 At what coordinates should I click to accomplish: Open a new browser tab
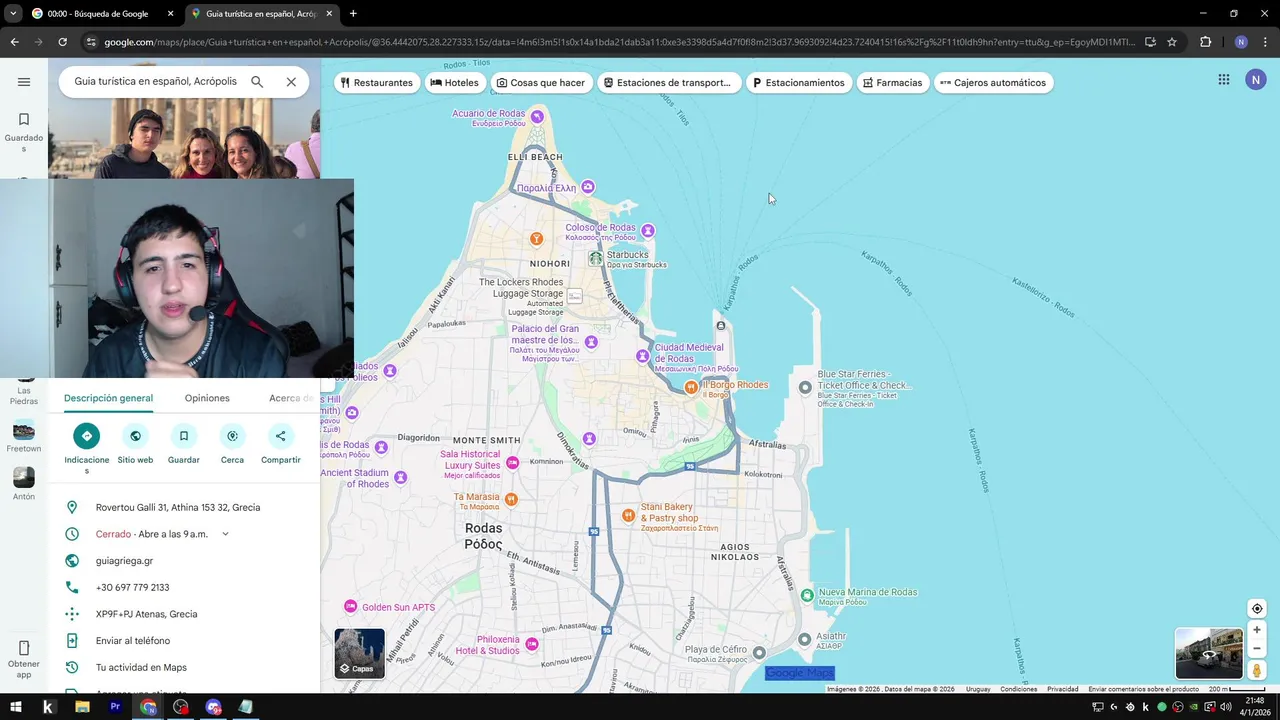coord(353,14)
